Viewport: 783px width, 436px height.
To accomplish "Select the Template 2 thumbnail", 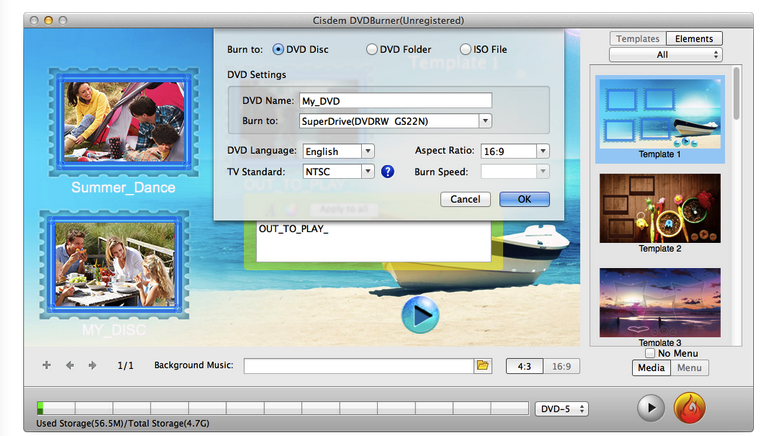I will pos(660,208).
